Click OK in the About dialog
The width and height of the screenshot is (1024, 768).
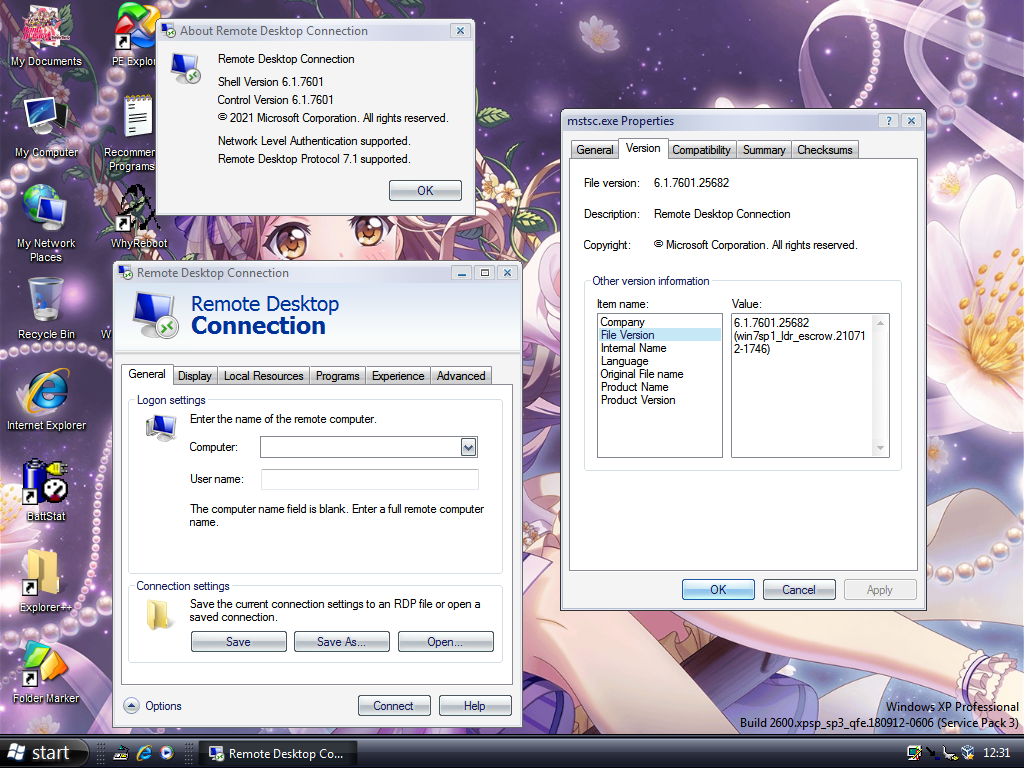(425, 191)
